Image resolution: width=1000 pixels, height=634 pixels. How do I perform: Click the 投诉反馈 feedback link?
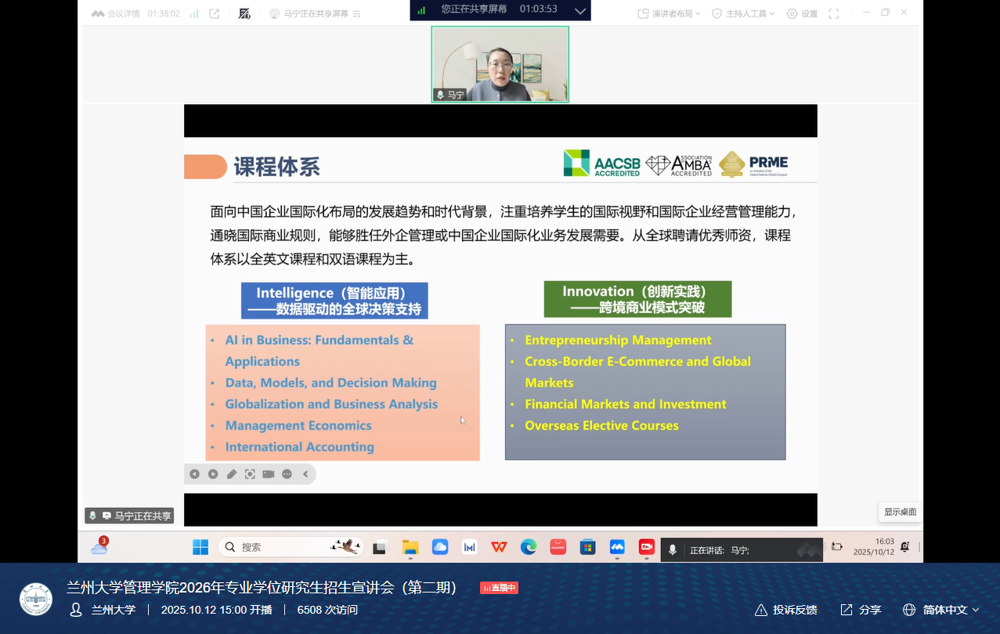(786, 610)
